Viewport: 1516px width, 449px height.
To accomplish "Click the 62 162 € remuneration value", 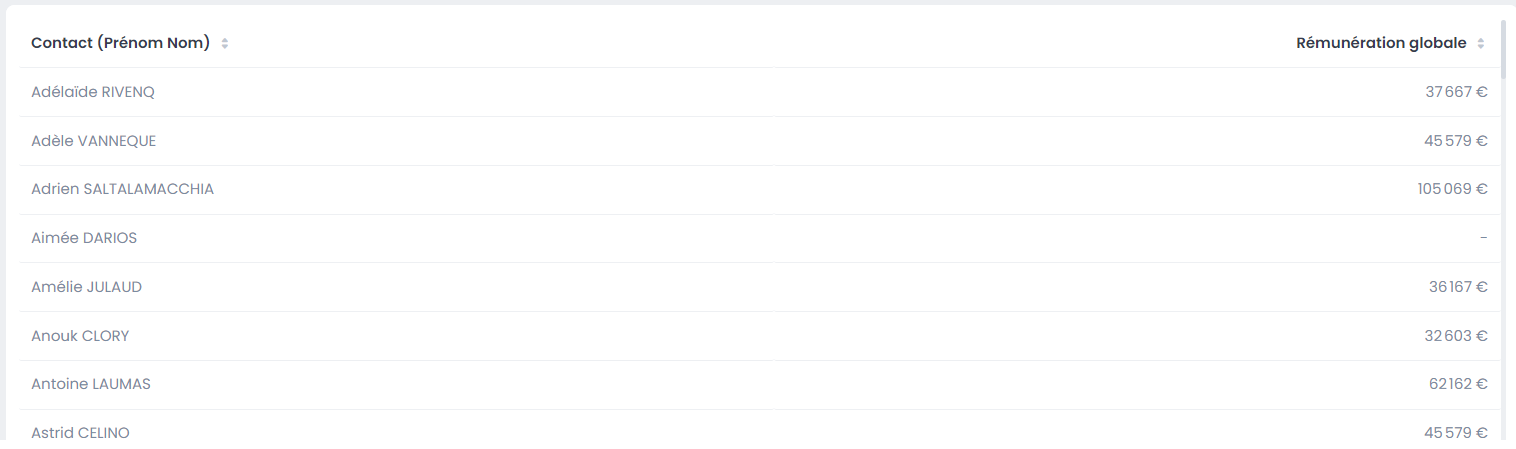I will point(1458,384).
